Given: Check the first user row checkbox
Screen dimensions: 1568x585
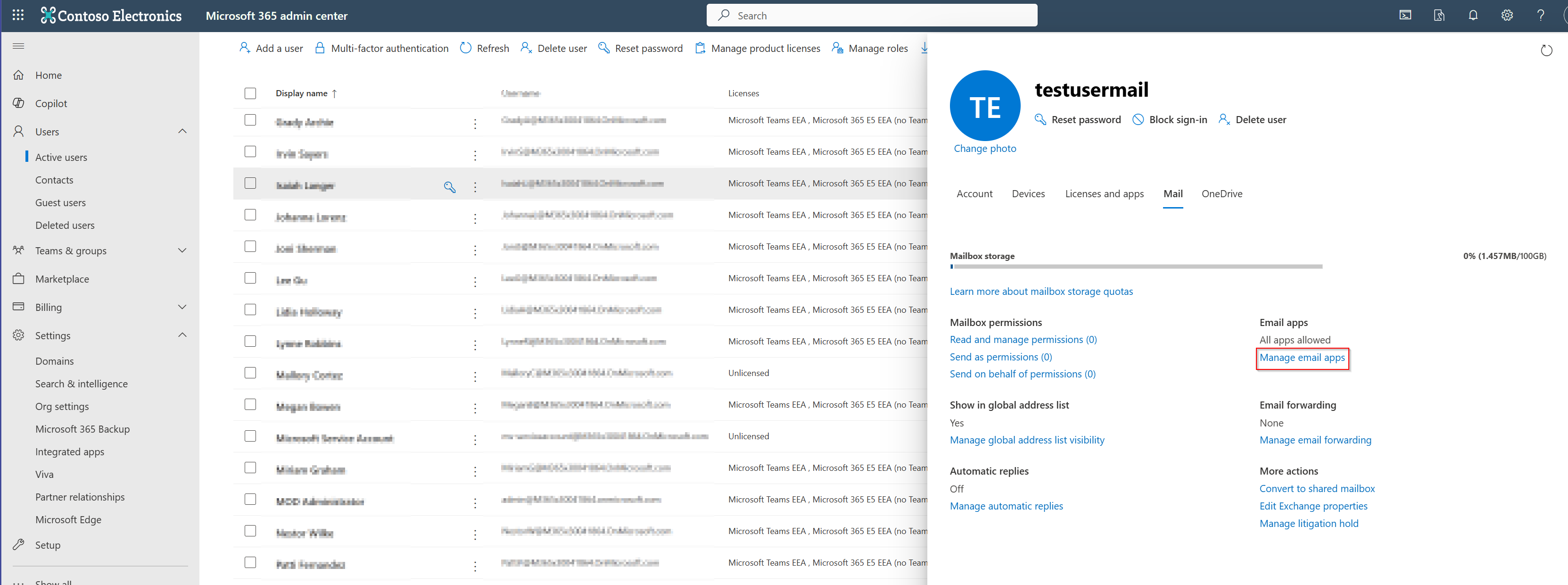Looking at the screenshot, I should [250, 120].
